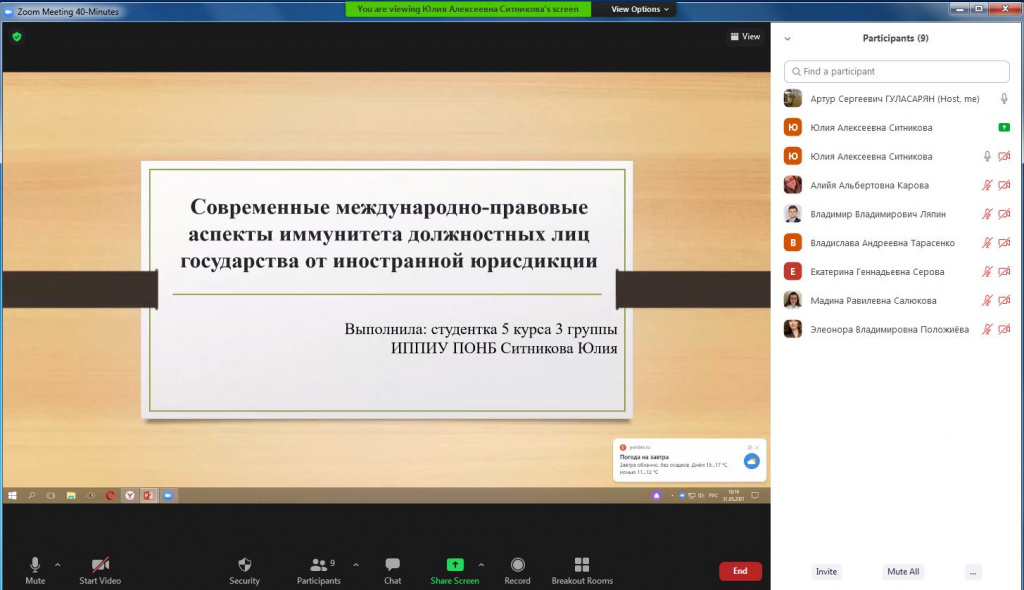End the meeting with the red End button
Viewport: 1024px width, 590px height.
coord(740,571)
